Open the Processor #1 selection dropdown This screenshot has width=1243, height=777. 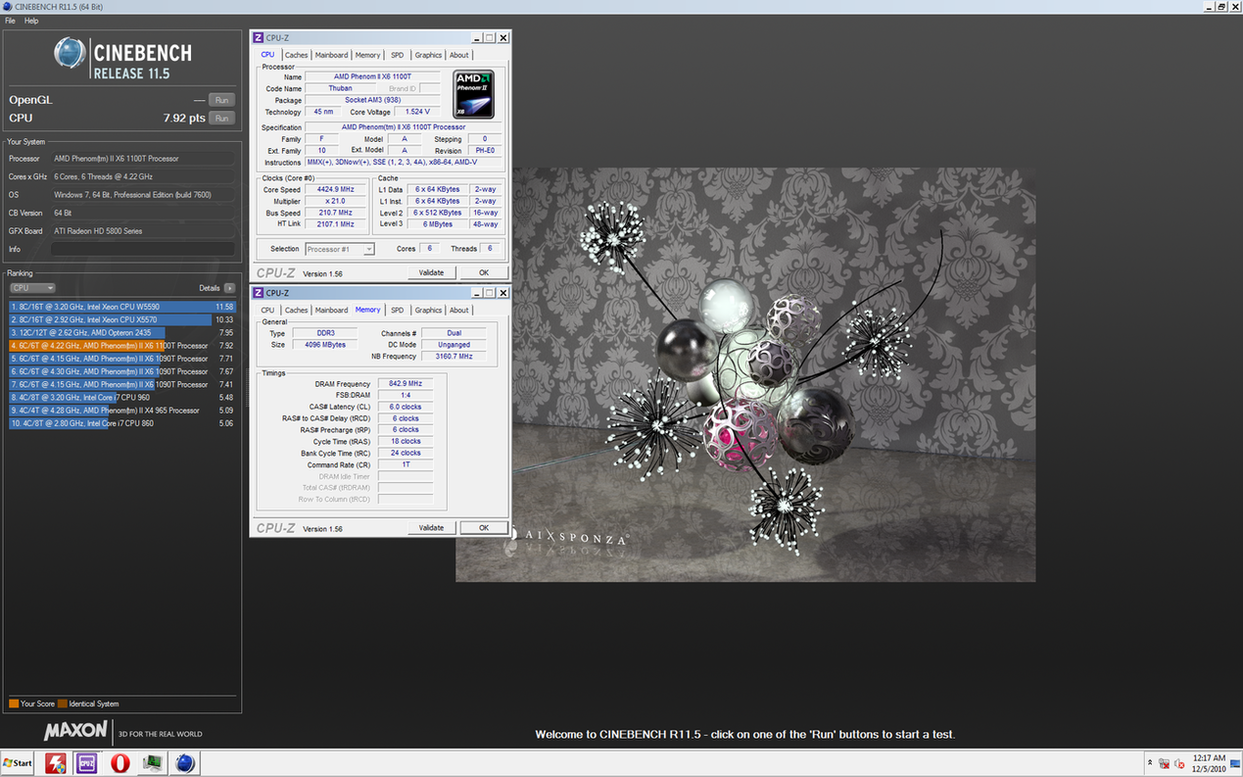pos(340,249)
